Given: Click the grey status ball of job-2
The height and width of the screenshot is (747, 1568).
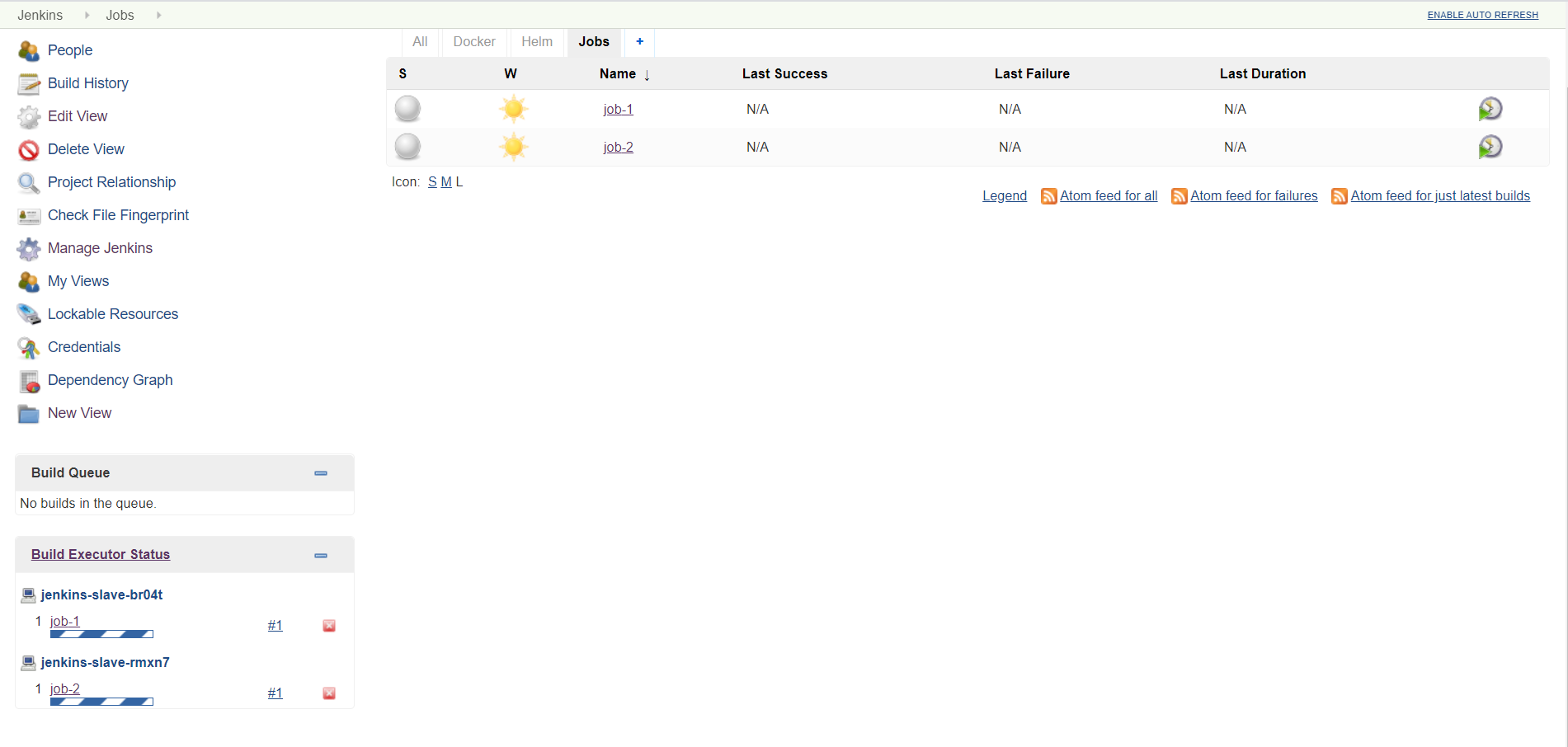Looking at the screenshot, I should click(407, 147).
